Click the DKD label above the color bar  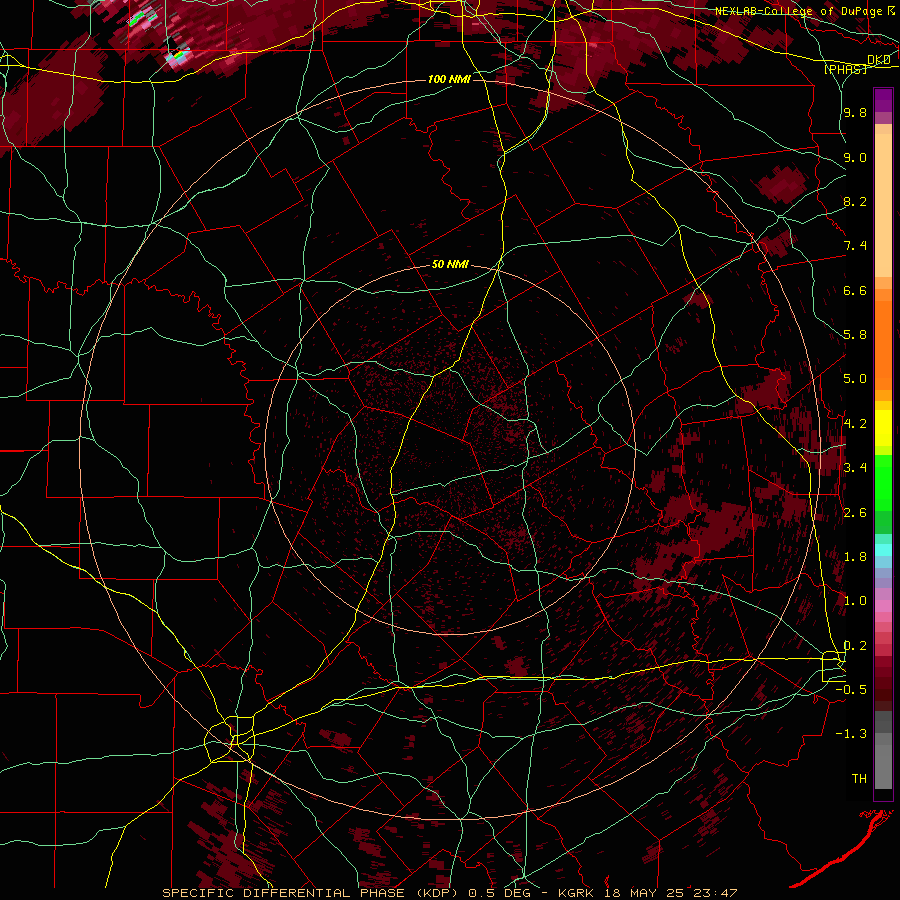878,60
